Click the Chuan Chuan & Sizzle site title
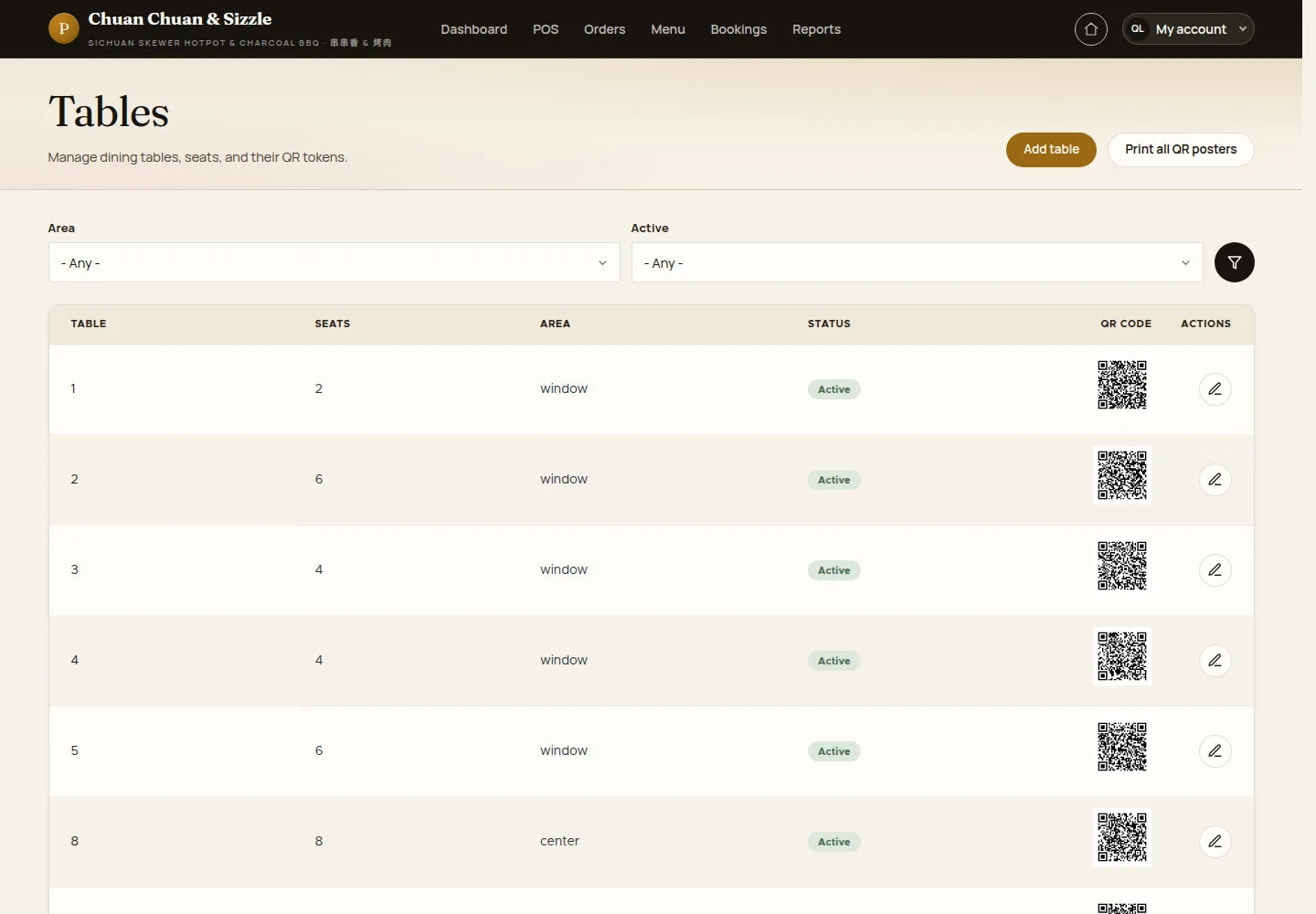 pyautogui.click(x=180, y=19)
